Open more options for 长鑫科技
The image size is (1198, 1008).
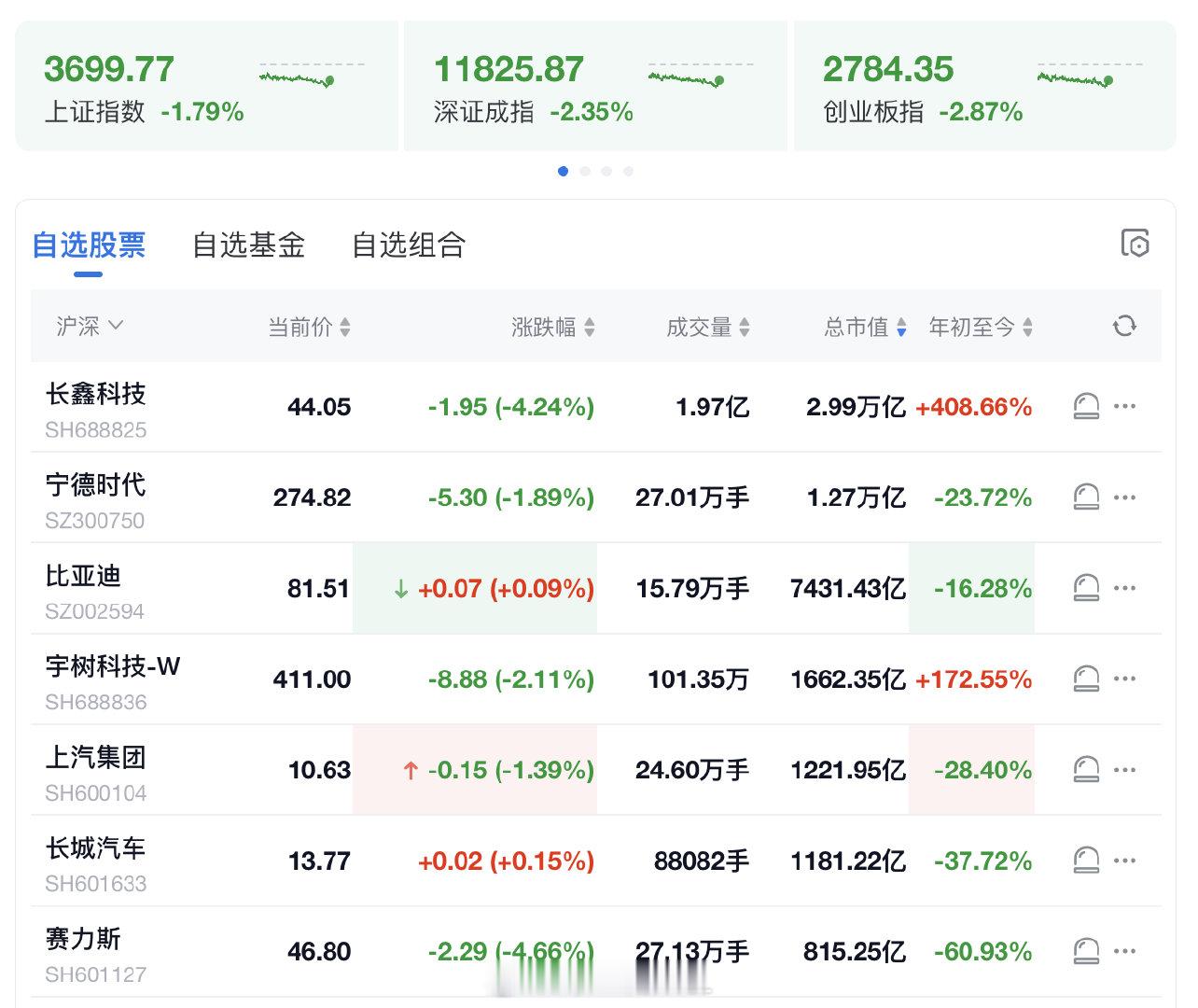(1125, 406)
